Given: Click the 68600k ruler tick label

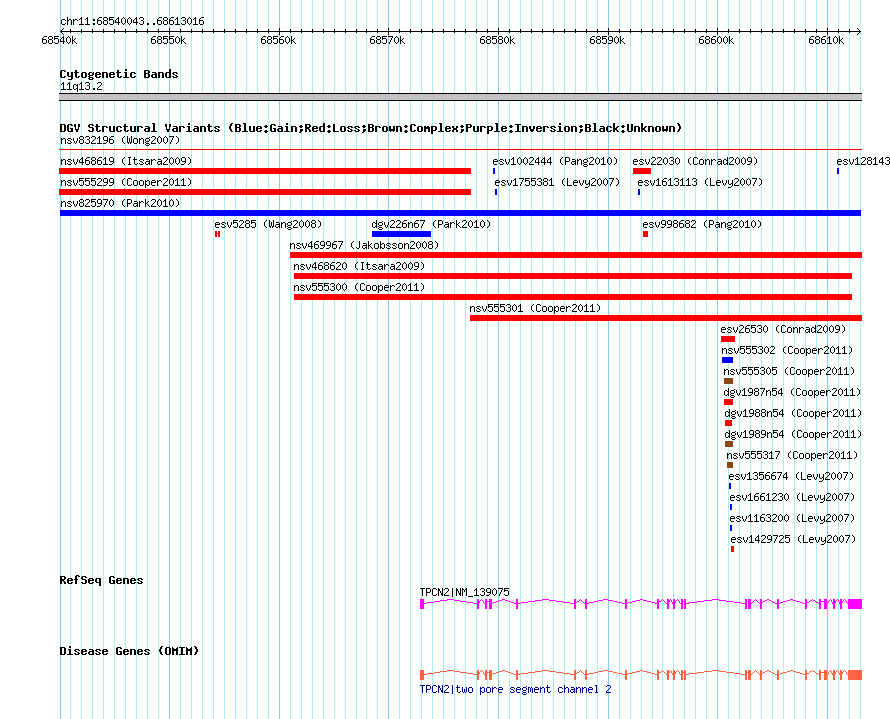Looking at the screenshot, I should click(716, 40).
